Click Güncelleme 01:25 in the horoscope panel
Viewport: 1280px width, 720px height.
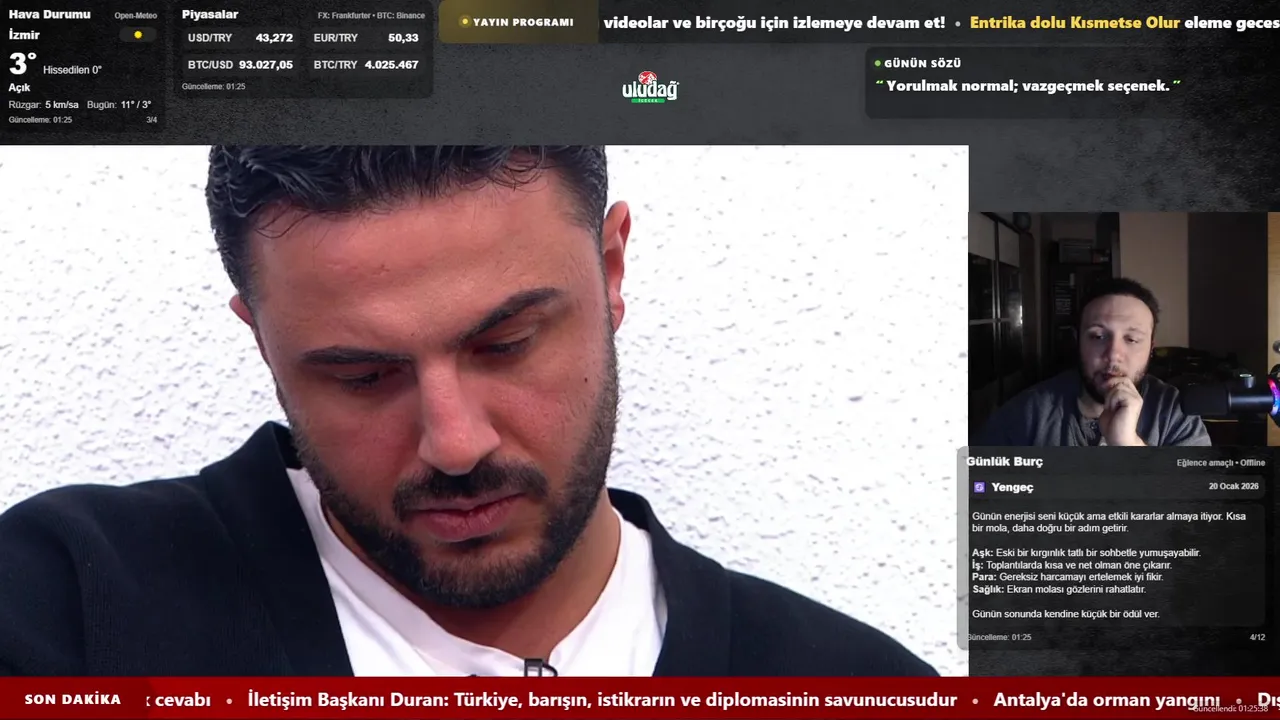pos(999,637)
